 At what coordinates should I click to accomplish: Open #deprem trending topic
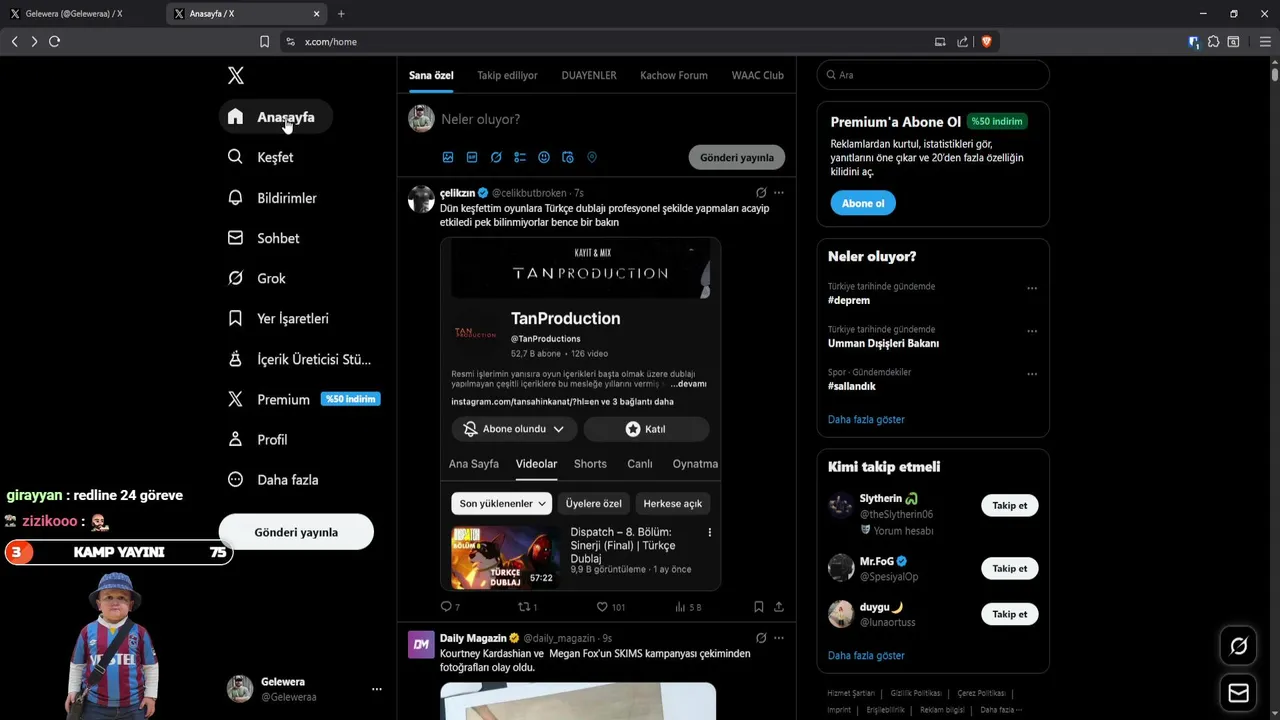[849, 300]
